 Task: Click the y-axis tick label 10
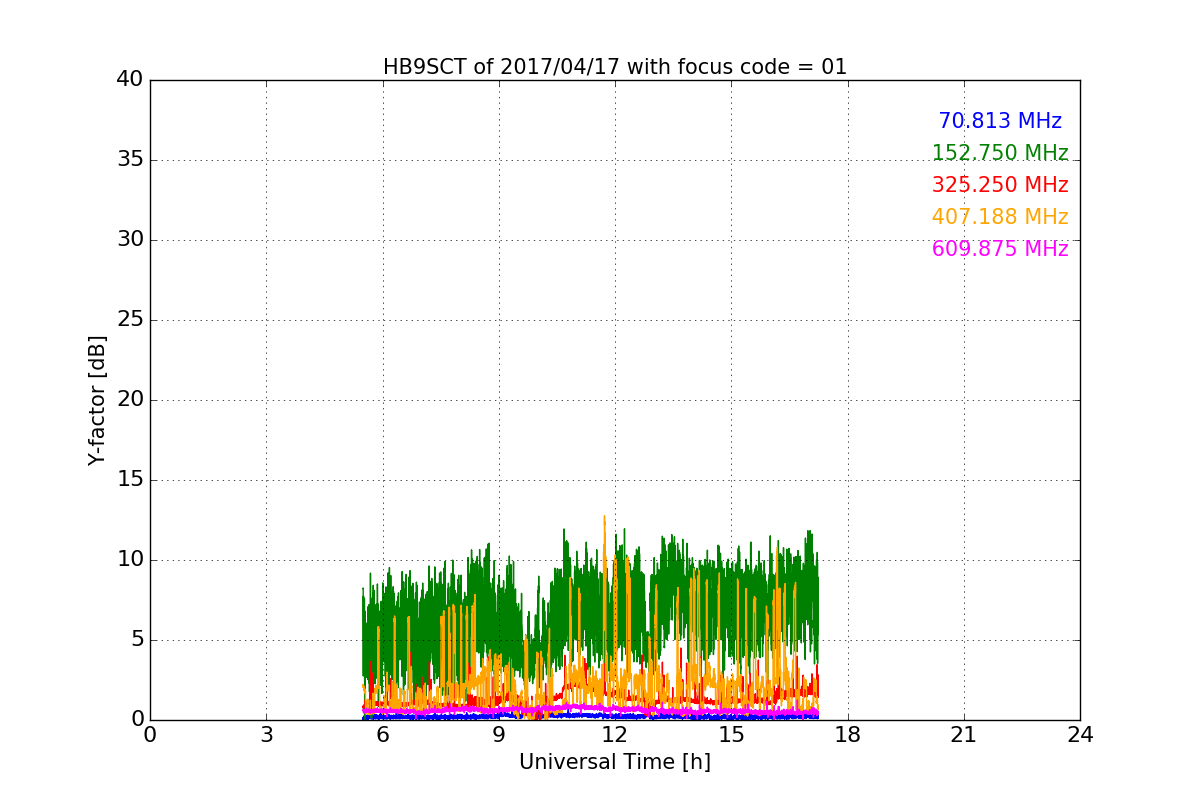click(130, 560)
